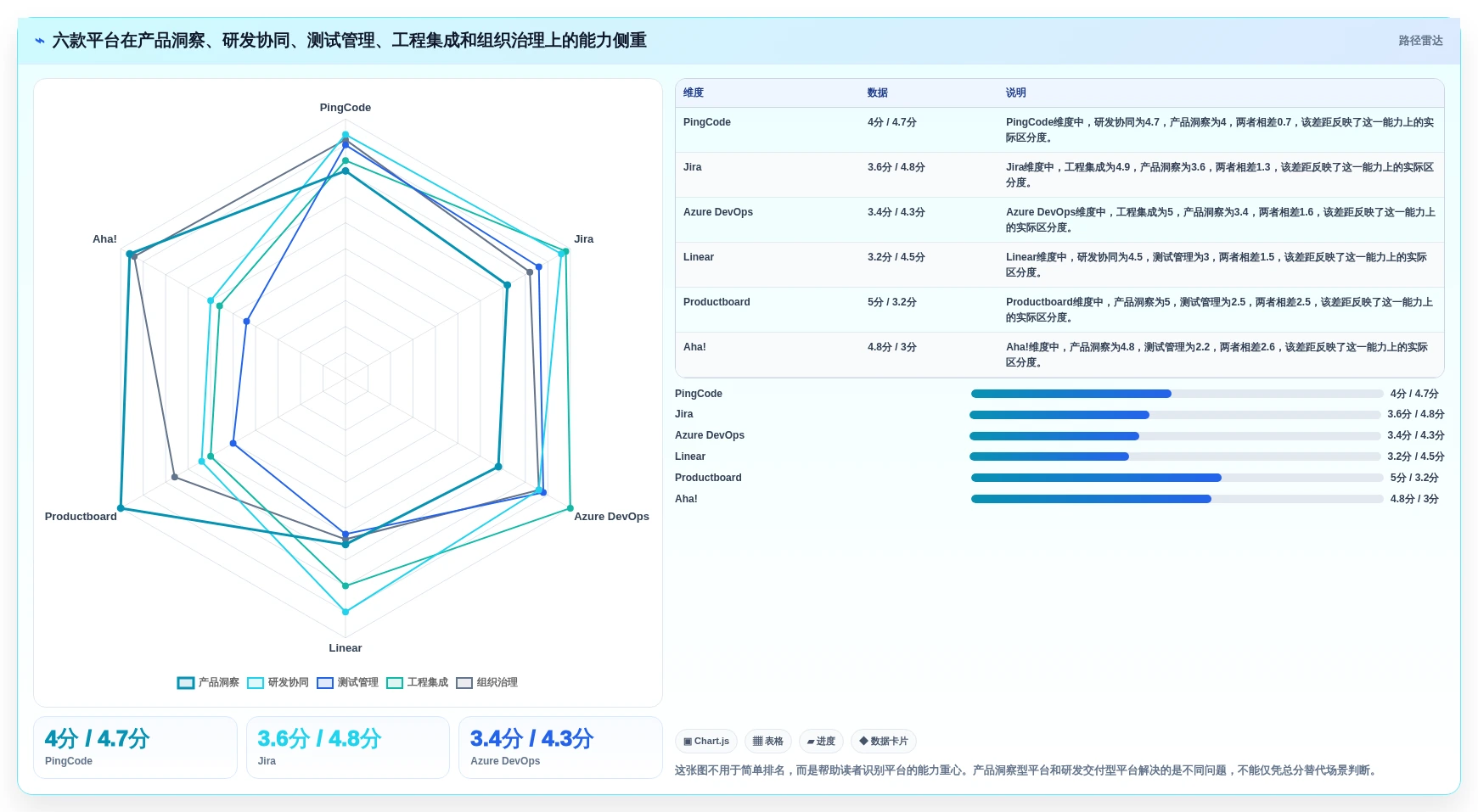1478x812 pixels.
Task: Click the footnote starting 这张图不用于简单排名
Action: (1027, 770)
